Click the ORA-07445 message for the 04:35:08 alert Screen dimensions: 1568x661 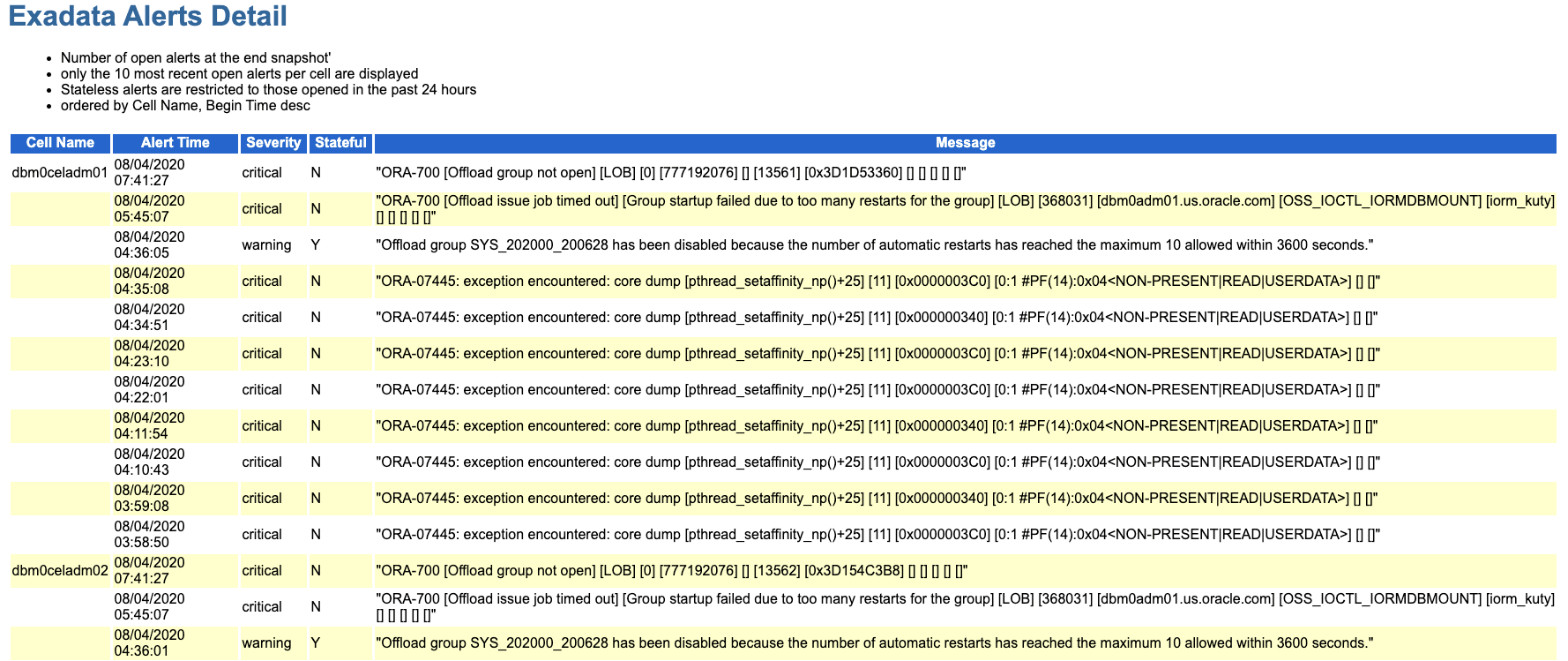click(877, 282)
